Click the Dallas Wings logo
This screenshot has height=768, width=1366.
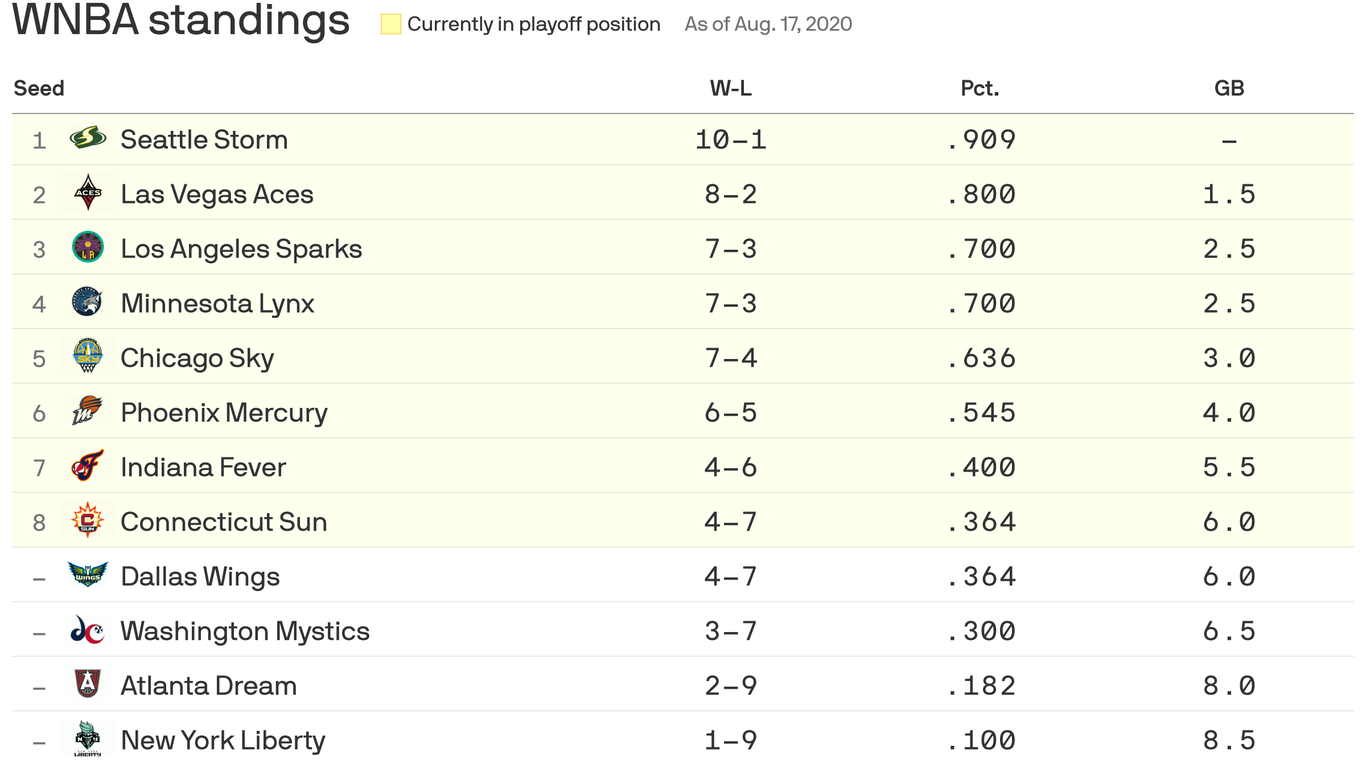pyautogui.click(x=88, y=575)
